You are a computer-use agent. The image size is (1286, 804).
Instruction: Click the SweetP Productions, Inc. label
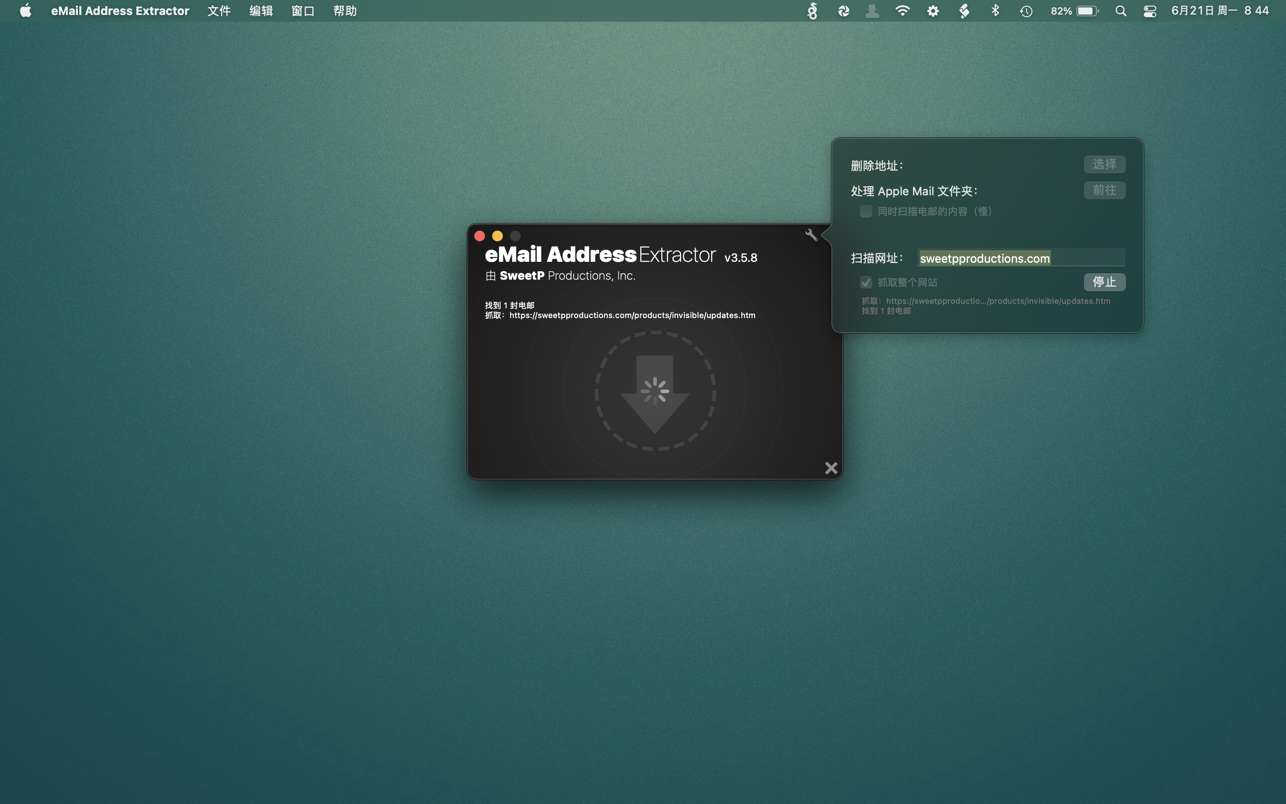click(x=567, y=276)
